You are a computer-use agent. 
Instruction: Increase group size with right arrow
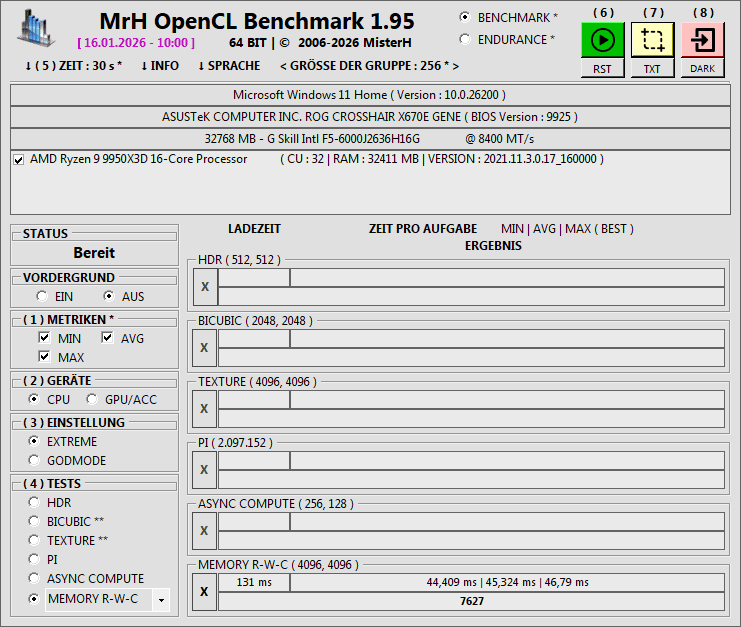click(456, 66)
